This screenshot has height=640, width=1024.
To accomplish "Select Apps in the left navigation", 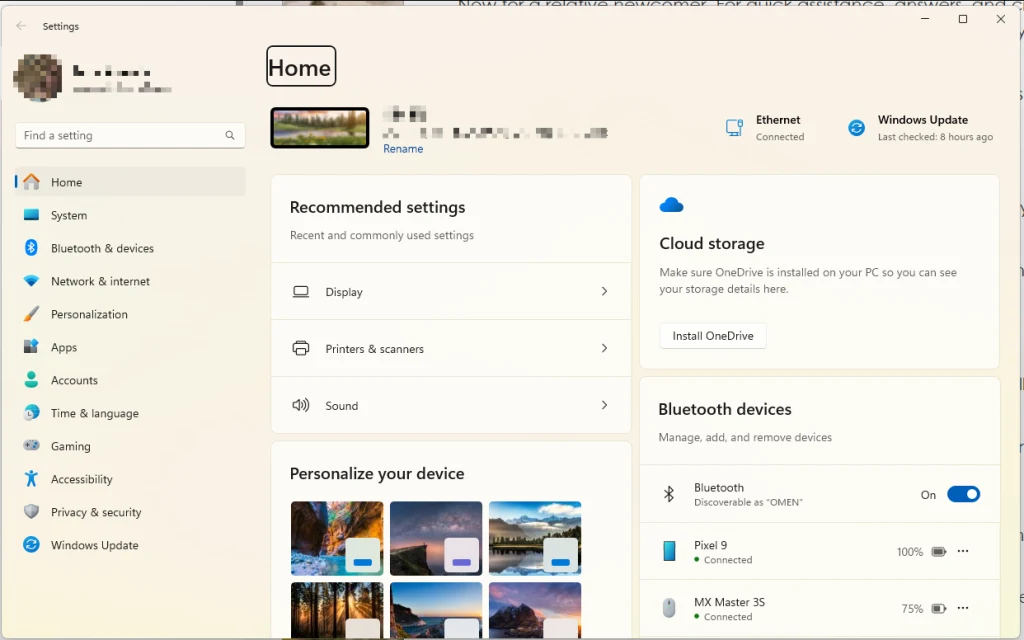I will pos(64,347).
